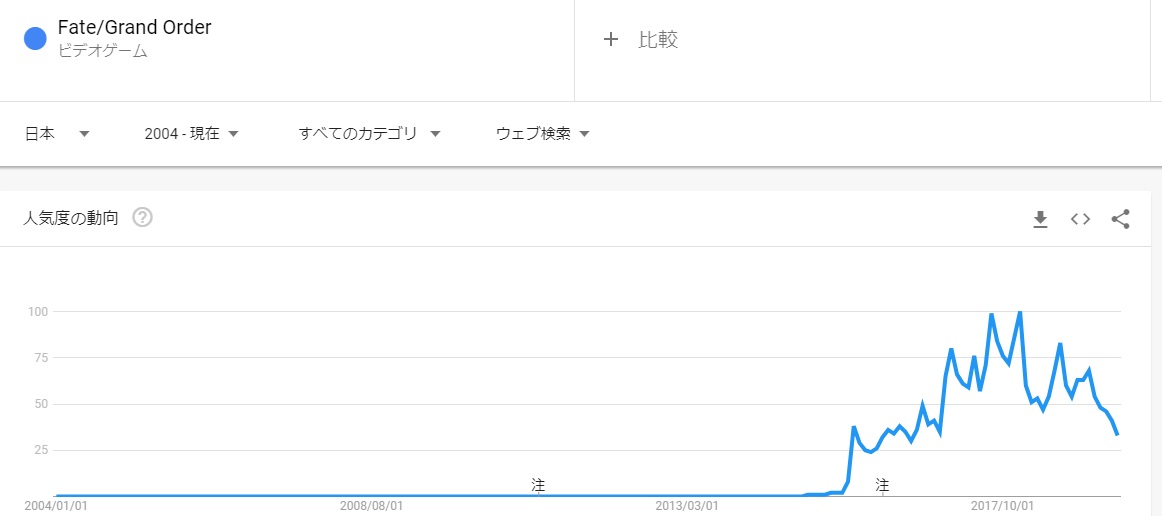Screen dimensions: 1162x516
Task: Click the ビデオゲーム subtitle under the term
Action: pos(103,51)
